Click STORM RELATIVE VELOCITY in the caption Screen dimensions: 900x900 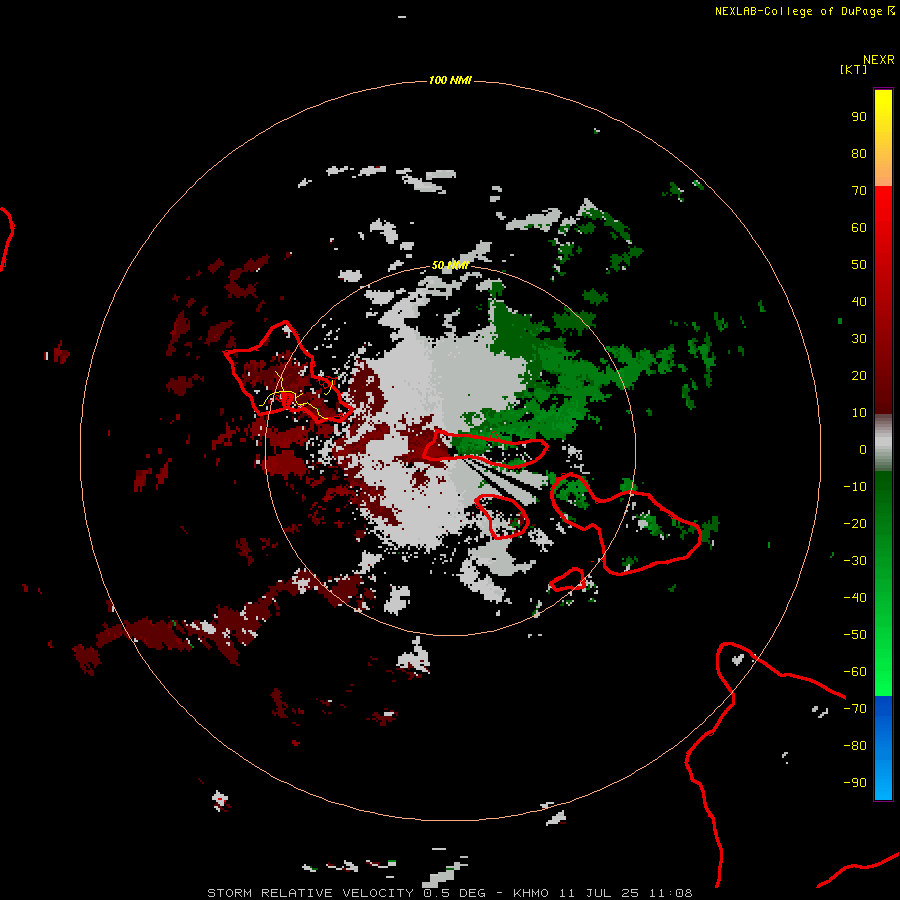pos(310,893)
